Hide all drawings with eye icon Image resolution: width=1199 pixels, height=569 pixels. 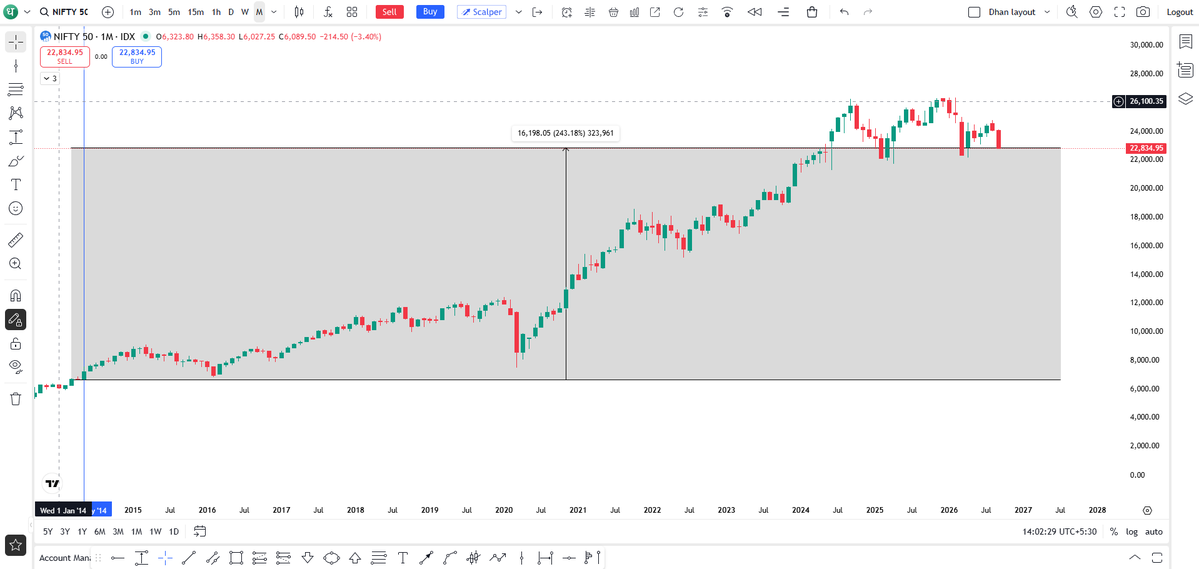pyautogui.click(x=15, y=366)
